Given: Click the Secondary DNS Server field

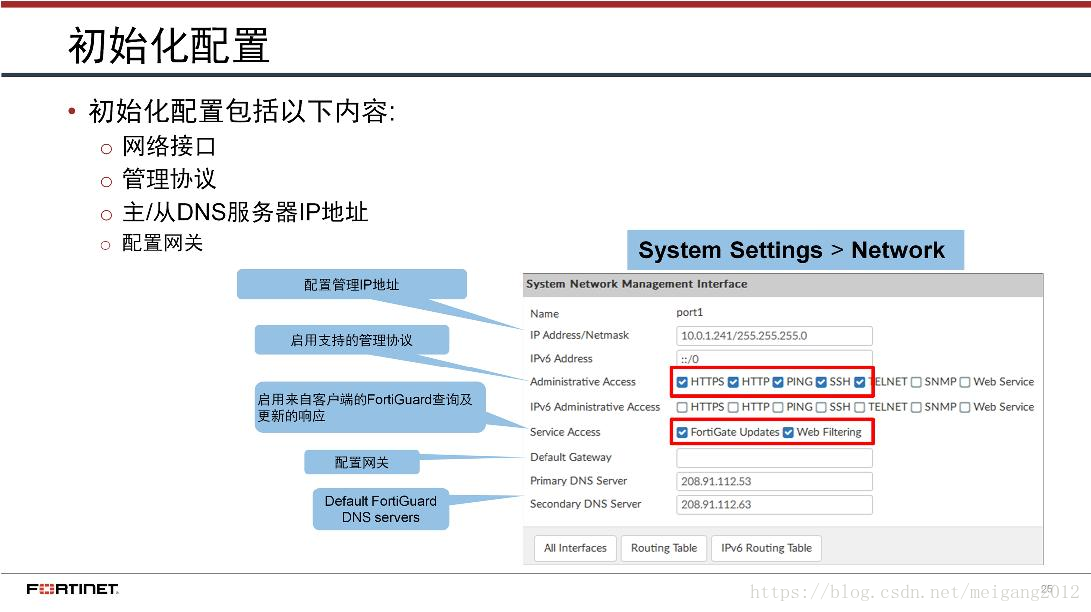Looking at the screenshot, I should (774, 505).
